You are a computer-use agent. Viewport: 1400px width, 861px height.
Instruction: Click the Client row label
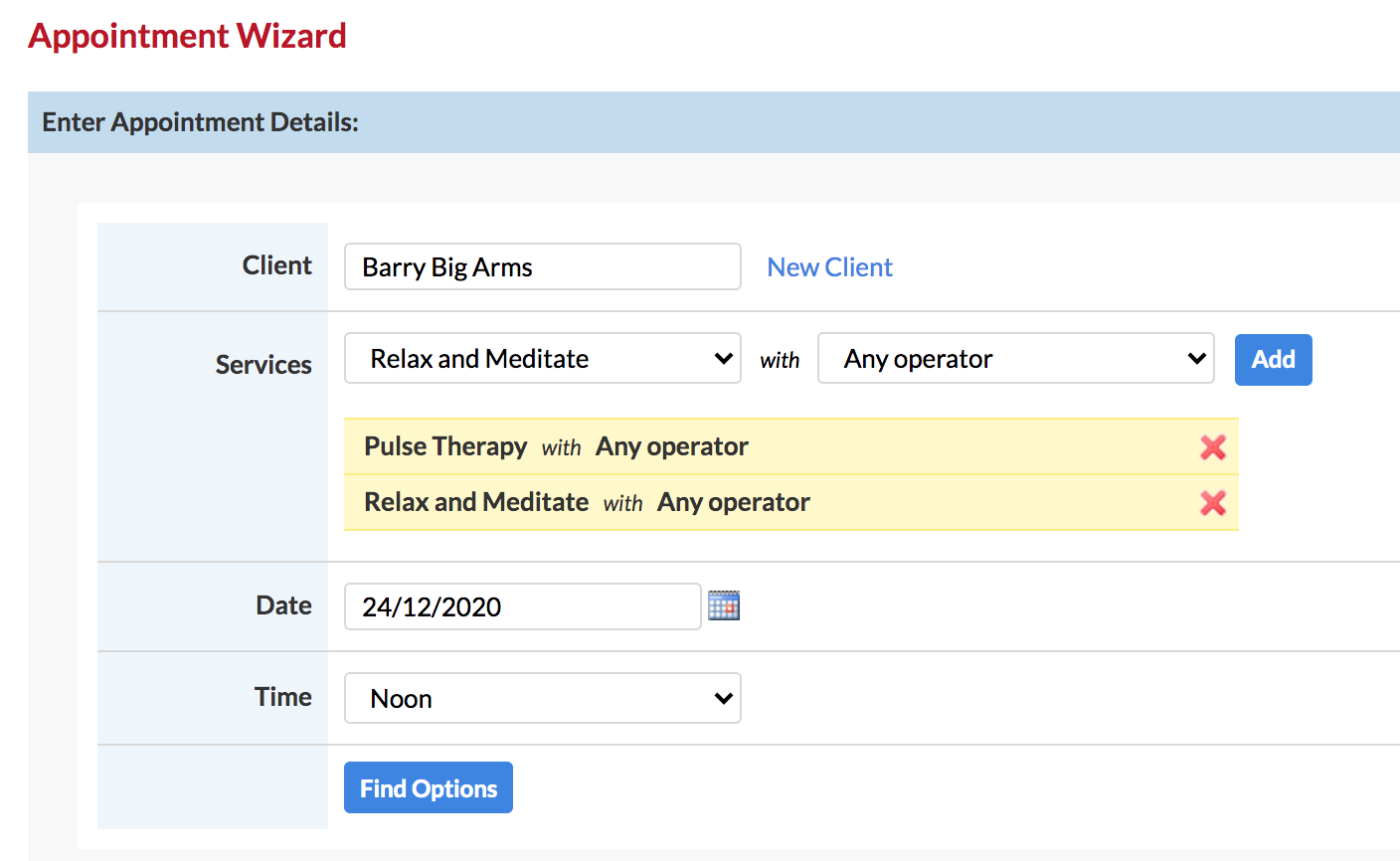pyautogui.click(x=277, y=265)
